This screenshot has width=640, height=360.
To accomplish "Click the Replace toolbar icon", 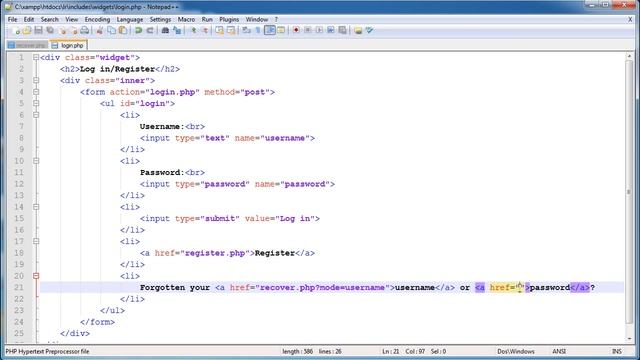I will point(177,31).
